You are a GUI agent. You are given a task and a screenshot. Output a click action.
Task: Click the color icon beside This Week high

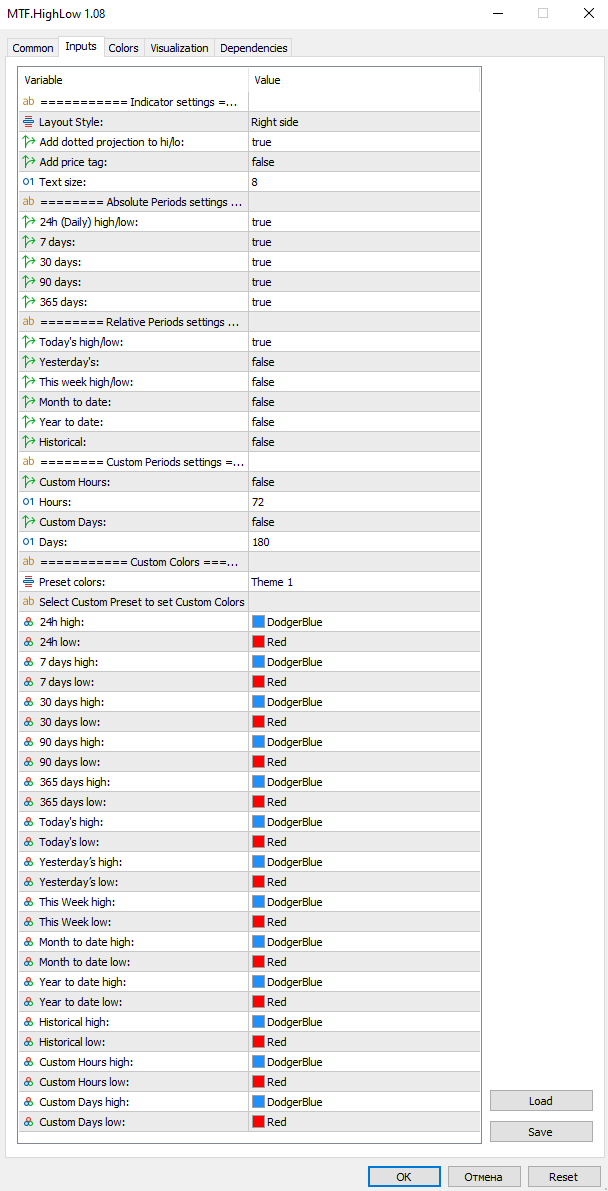pos(28,902)
